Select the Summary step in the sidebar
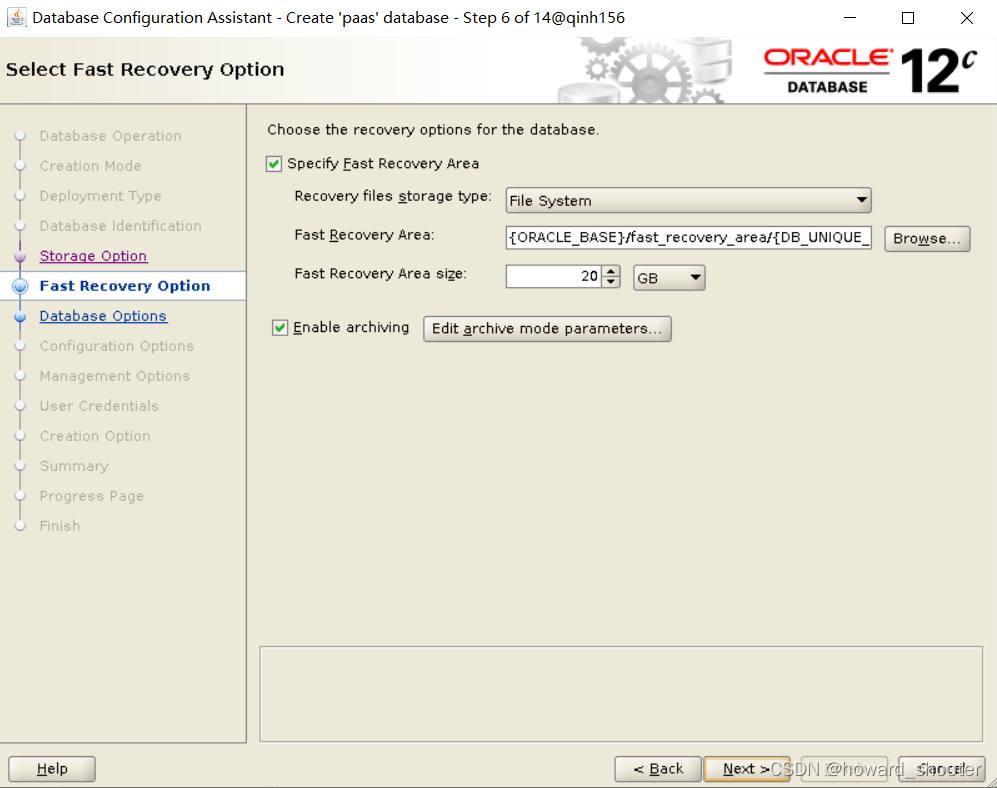Viewport: 997px width, 788px height. [74, 465]
